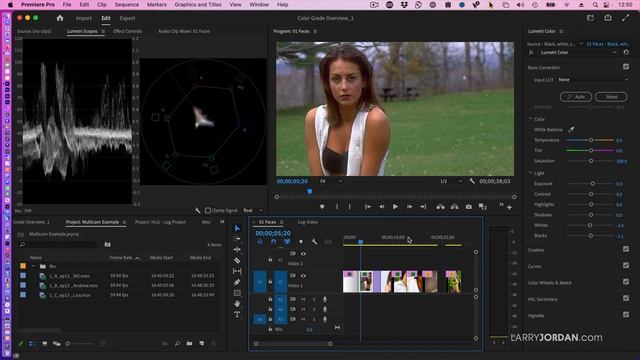Screen dimensions: 640x360
Task: Step back one frame
Action: click(x=382, y=207)
